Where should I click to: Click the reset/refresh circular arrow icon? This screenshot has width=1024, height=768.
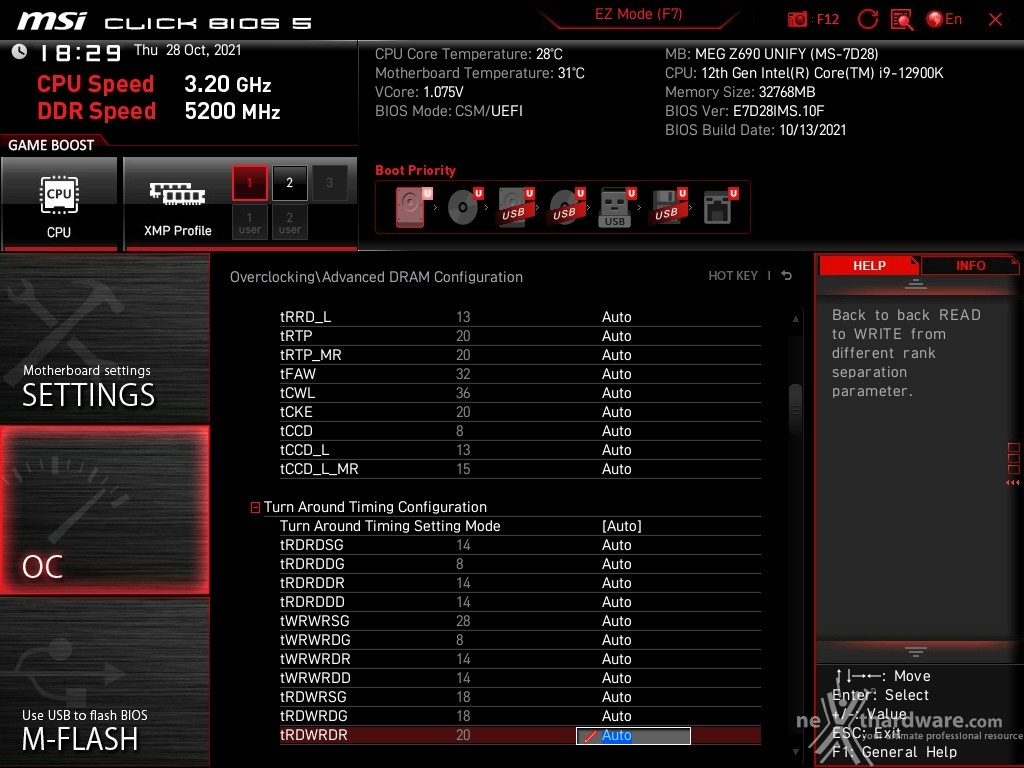pos(867,19)
